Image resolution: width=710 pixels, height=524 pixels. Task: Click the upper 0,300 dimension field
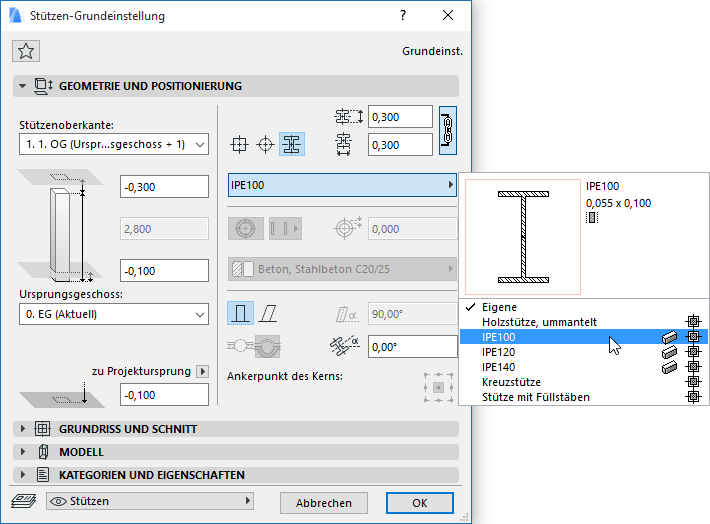tap(400, 117)
